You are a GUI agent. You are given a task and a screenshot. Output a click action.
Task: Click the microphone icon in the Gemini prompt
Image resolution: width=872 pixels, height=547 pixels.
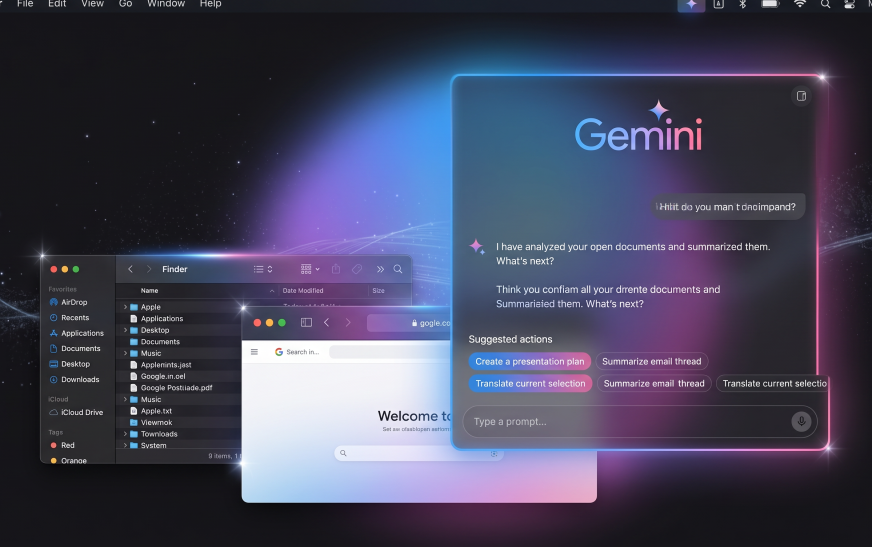(x=801, y=421)
